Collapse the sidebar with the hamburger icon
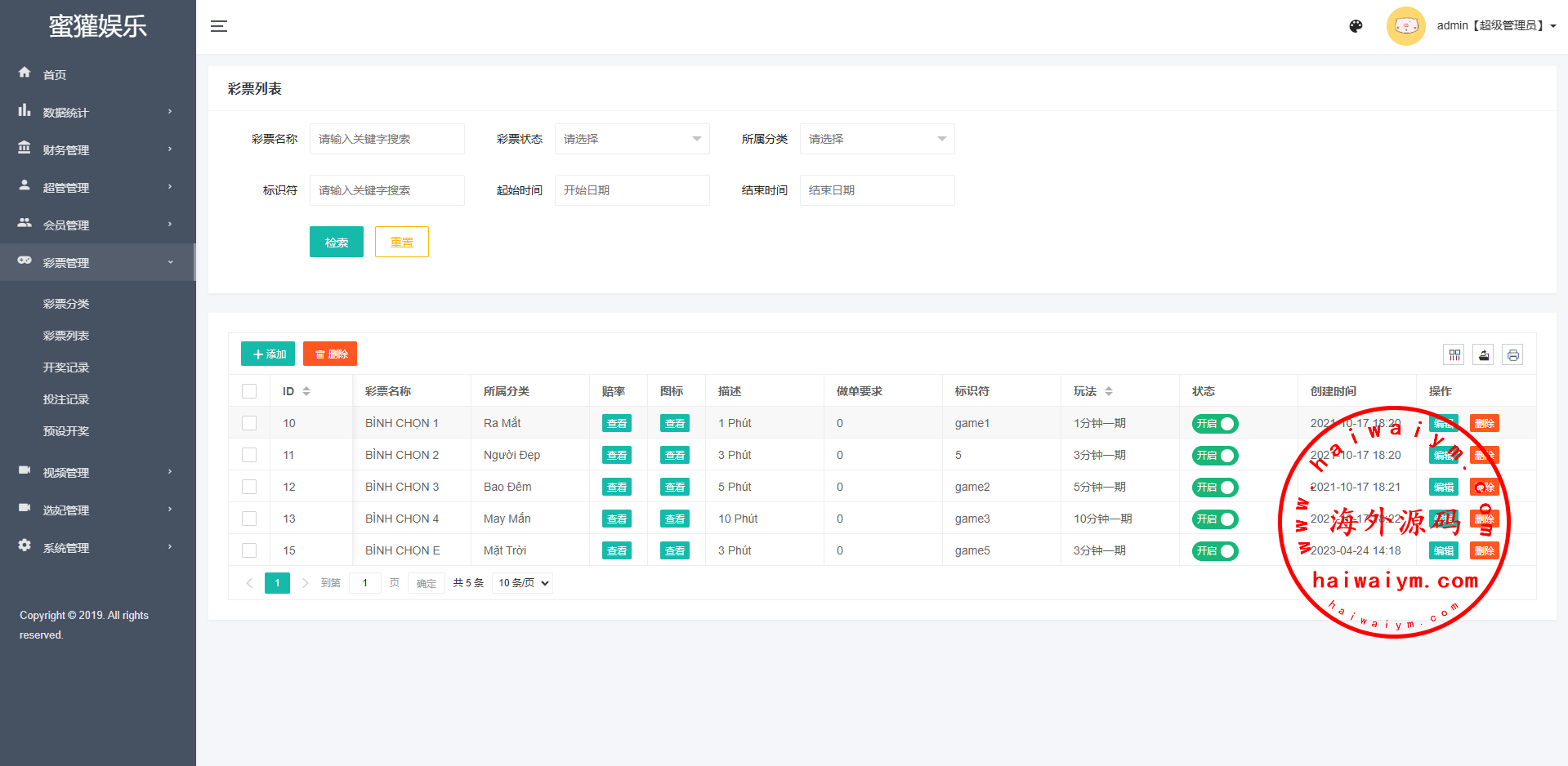This screenshot has height=766, width=1568. pos(218,26)
